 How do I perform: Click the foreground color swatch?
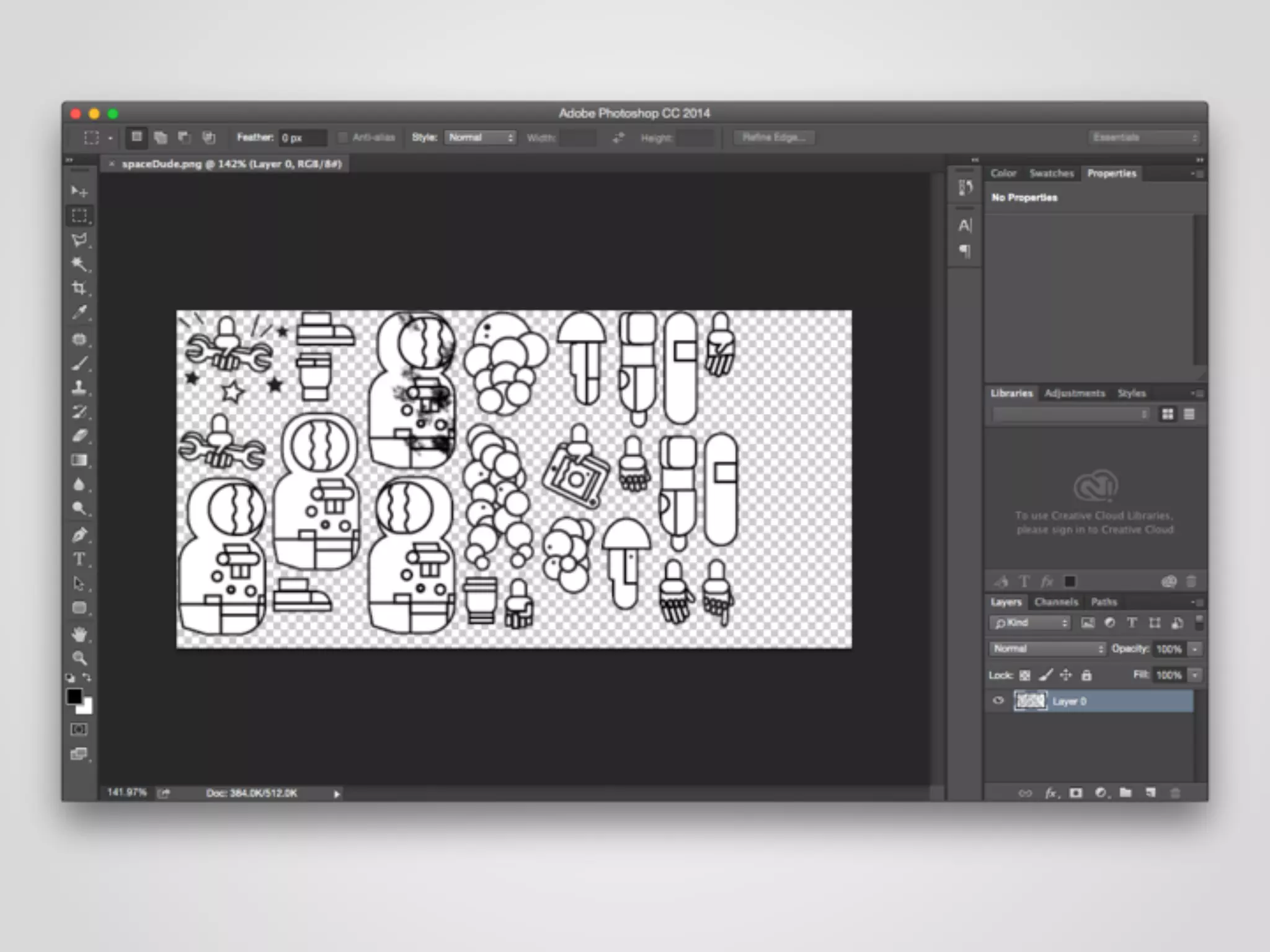(74, 696)
